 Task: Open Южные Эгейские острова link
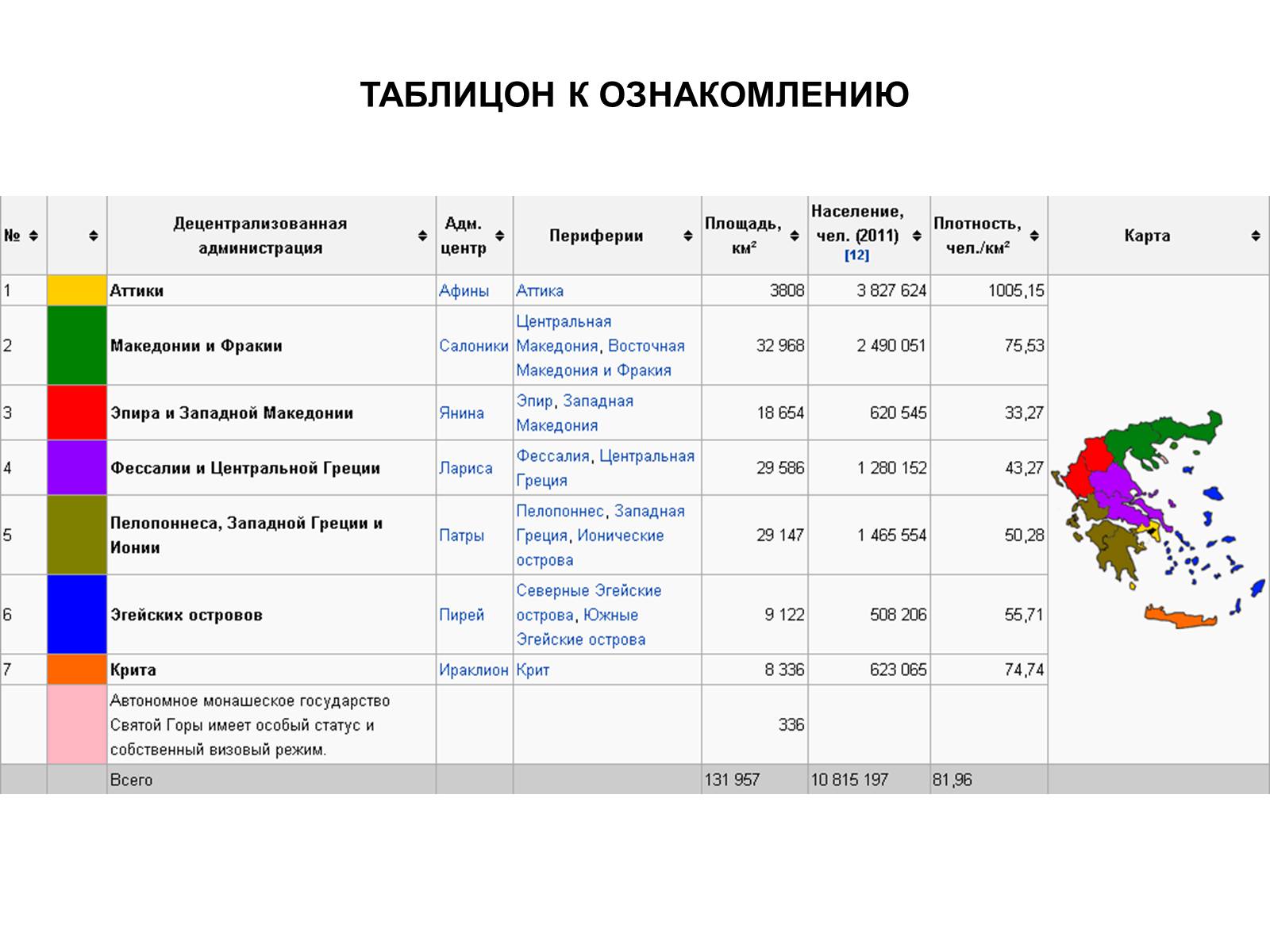pyautogui.click(x=581, y=627)
